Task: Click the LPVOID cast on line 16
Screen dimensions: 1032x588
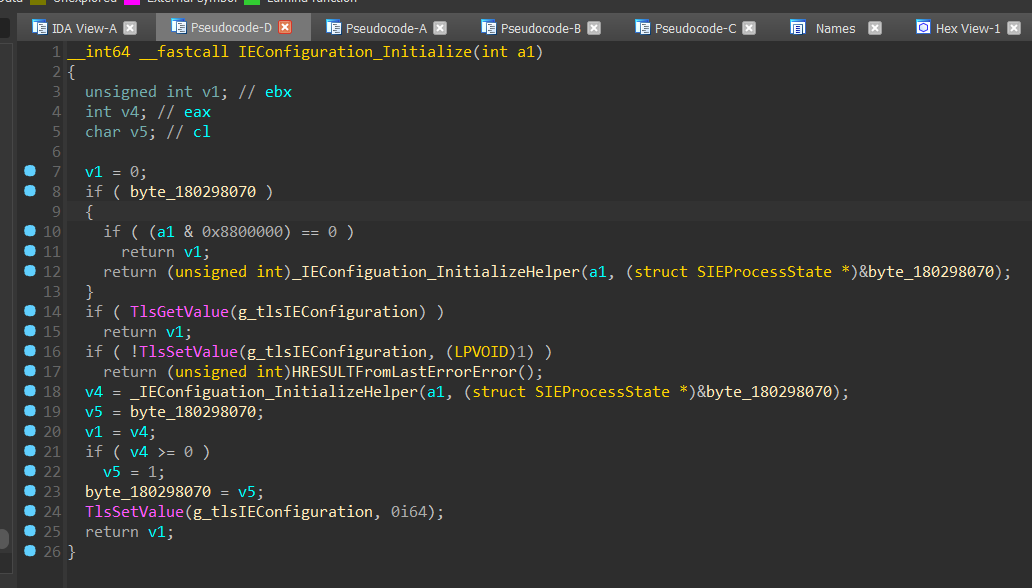Action: click(x=481, y=352)
